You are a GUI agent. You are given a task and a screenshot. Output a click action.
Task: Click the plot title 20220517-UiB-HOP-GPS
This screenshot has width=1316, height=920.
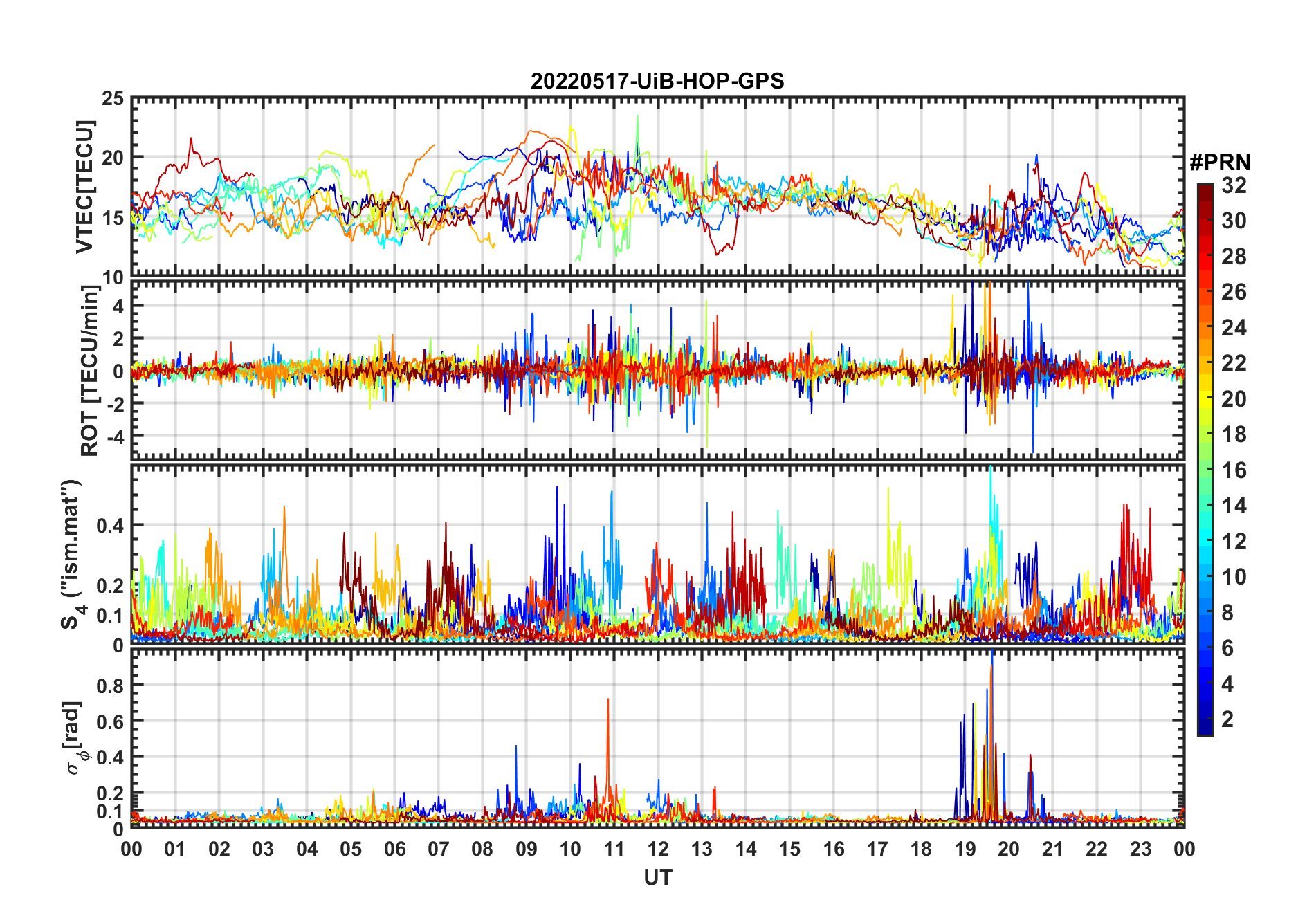pyautogui.click(x=657, y=81)
